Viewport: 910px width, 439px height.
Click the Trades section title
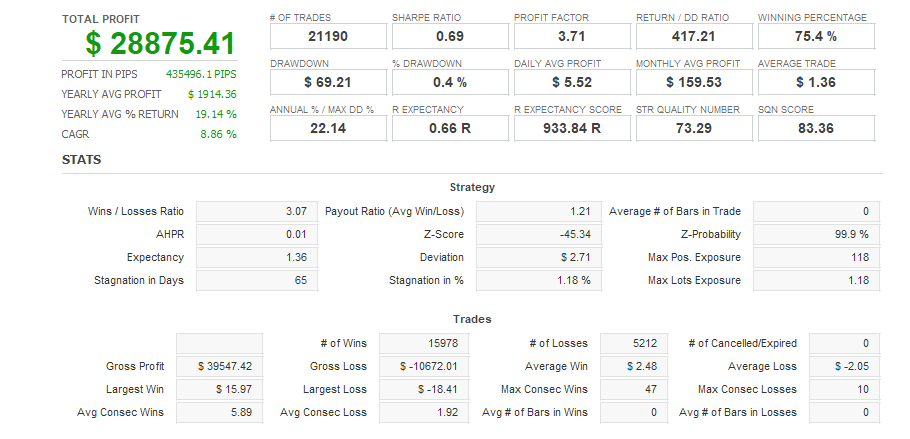472,319
